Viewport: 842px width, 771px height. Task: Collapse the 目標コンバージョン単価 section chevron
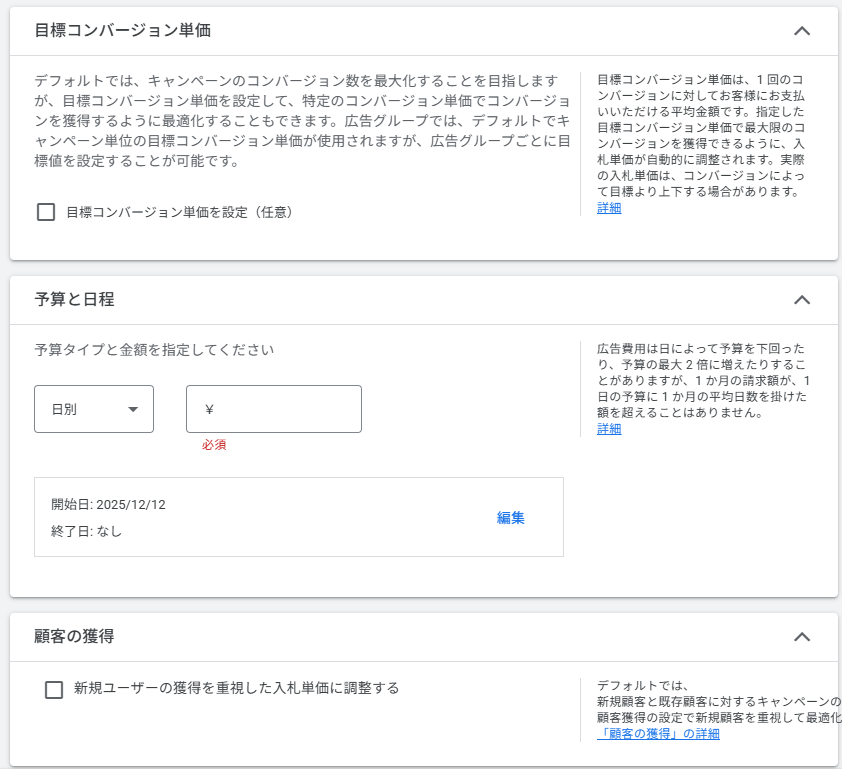pos(801,31)
